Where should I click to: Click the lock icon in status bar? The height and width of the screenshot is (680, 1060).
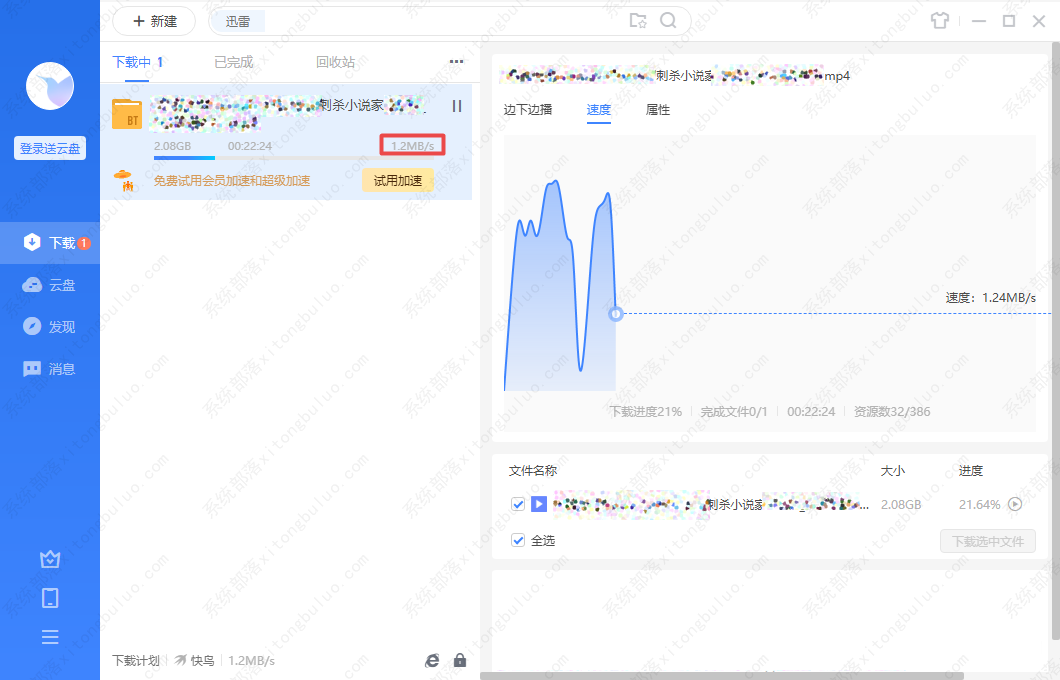pyautogui.click(x=460, y=660)
